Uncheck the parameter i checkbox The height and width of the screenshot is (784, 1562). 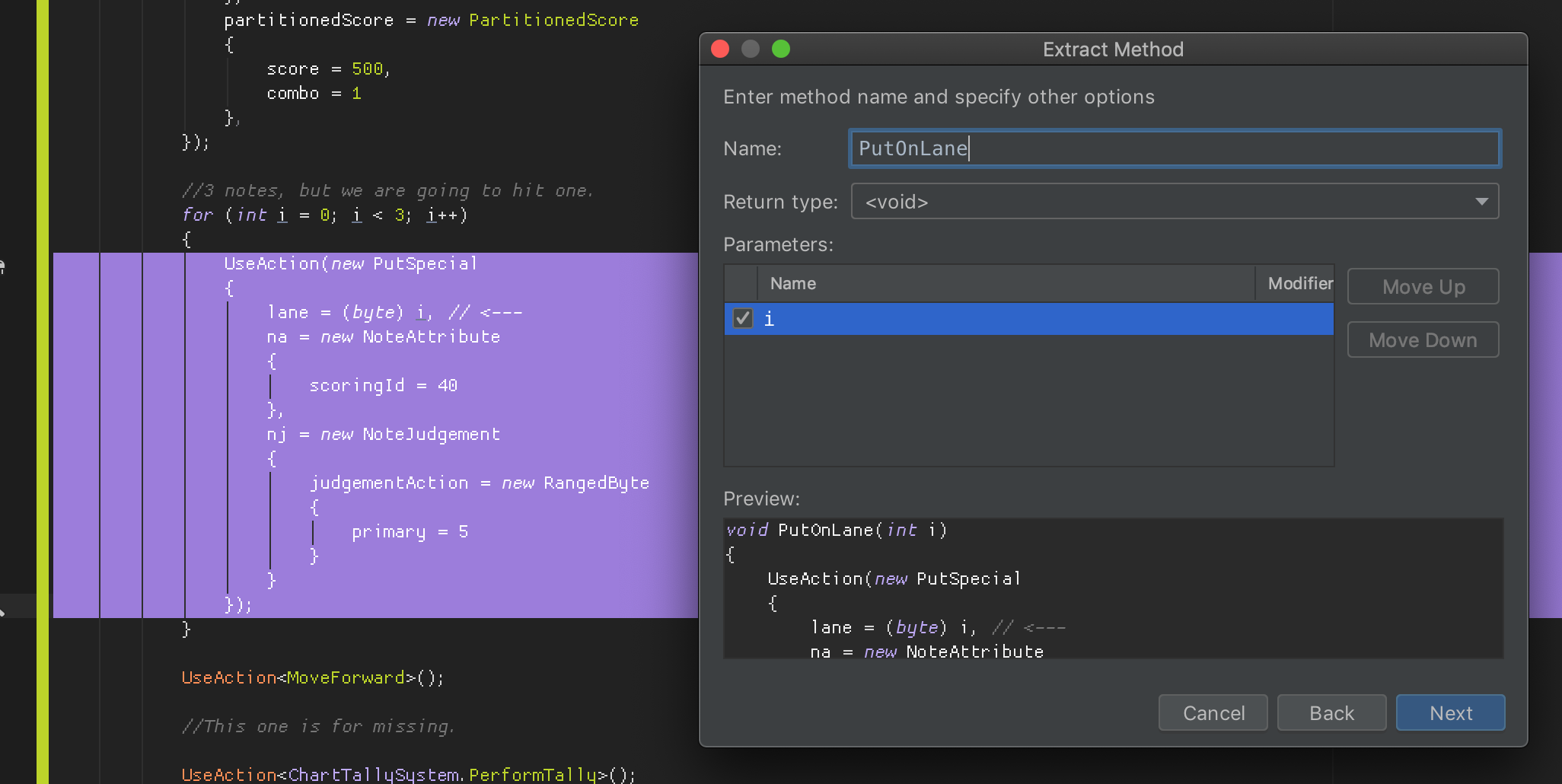742,318
